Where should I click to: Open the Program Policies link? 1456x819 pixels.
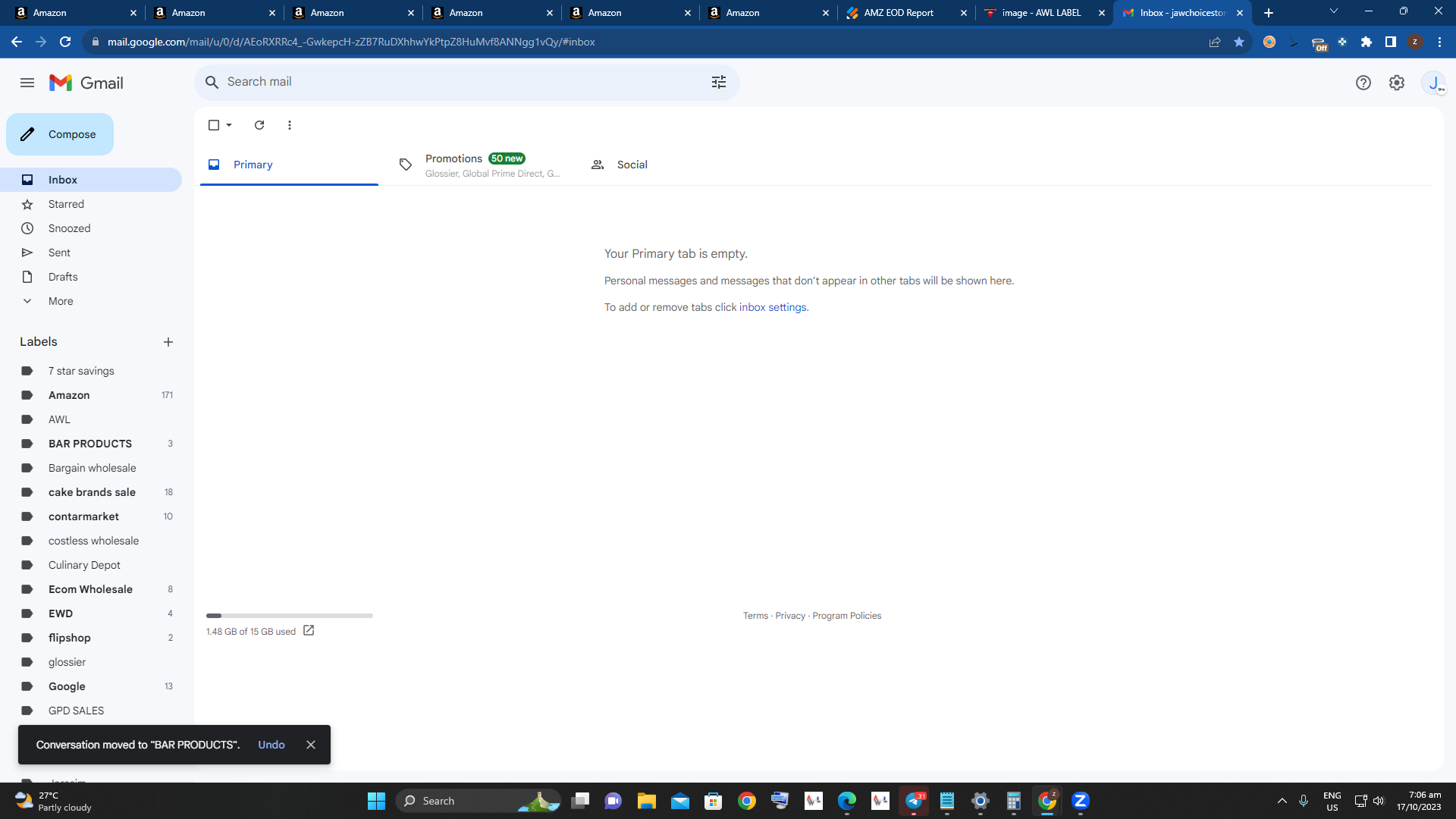pyautogui.click(x=846, y=616)
